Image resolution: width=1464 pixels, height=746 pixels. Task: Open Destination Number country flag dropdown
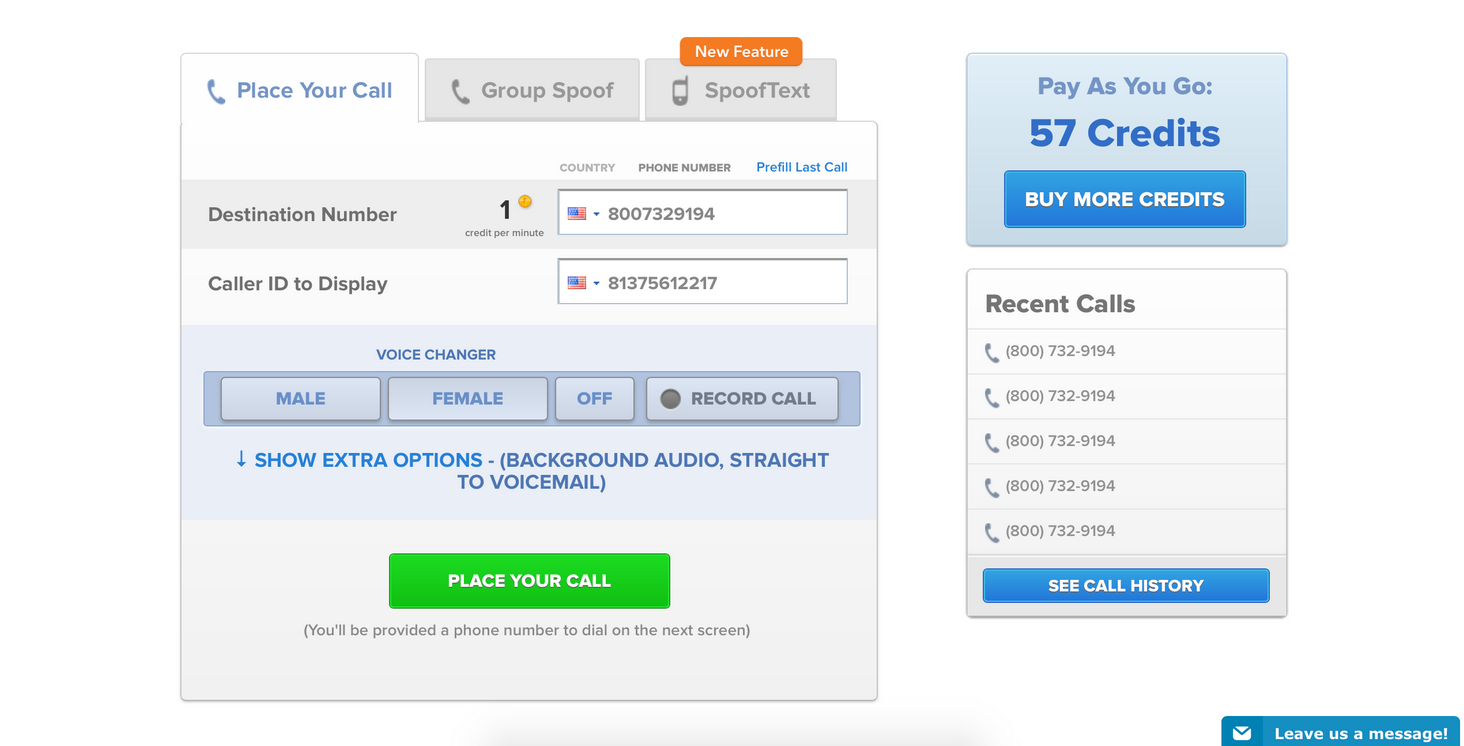point(583,214)
